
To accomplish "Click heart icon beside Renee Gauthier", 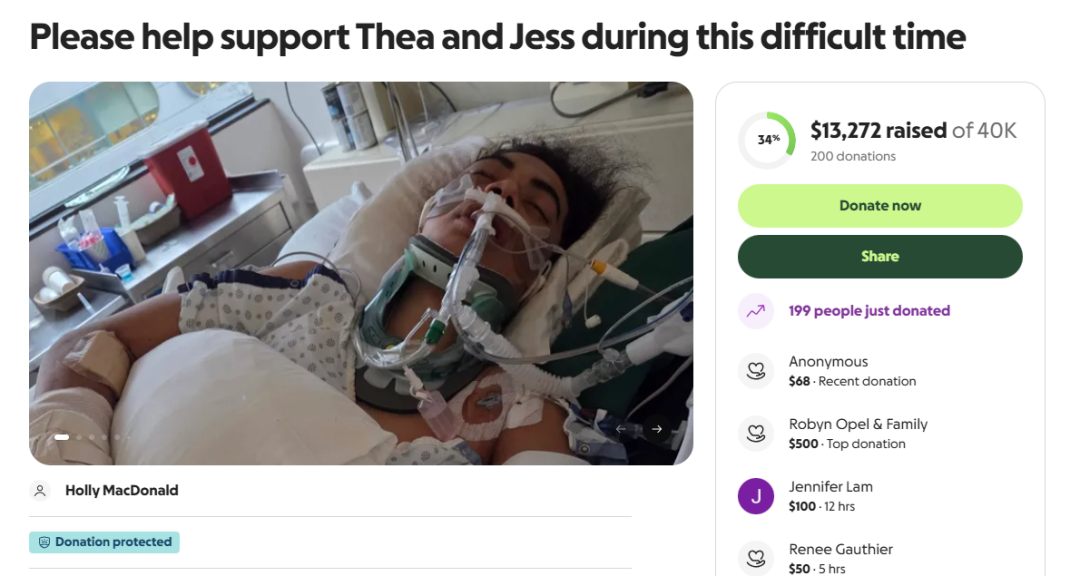I will click(x=756, y=558).
